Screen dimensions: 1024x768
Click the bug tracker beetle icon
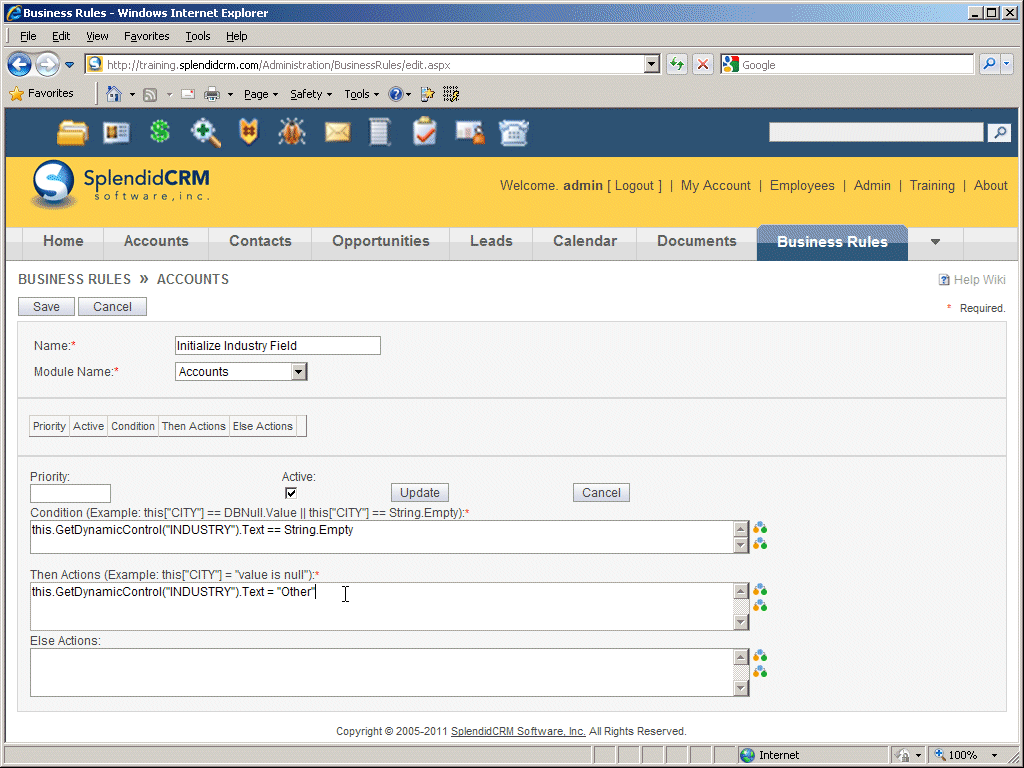[x=292, y=132]
